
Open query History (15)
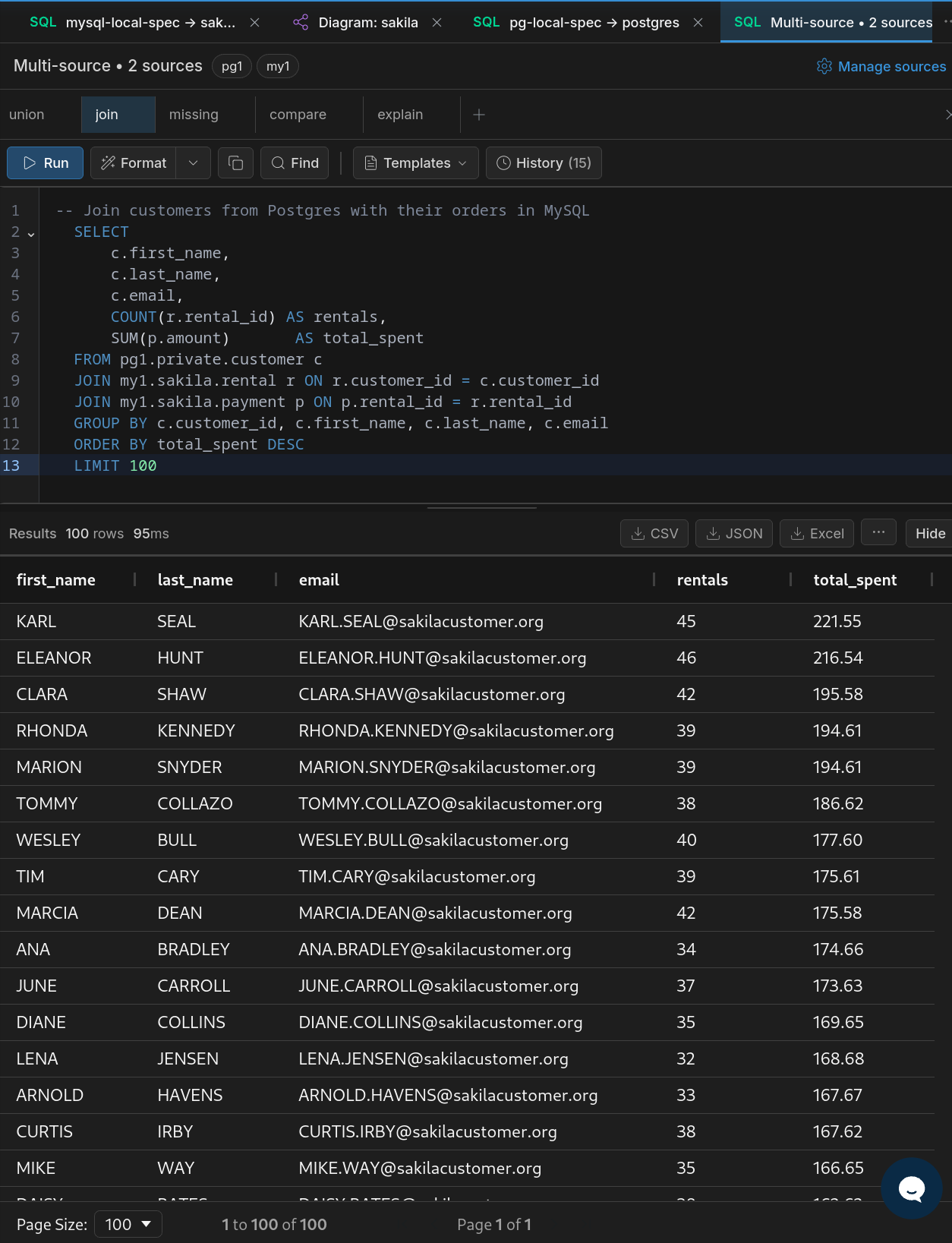[x=544, y=163]
